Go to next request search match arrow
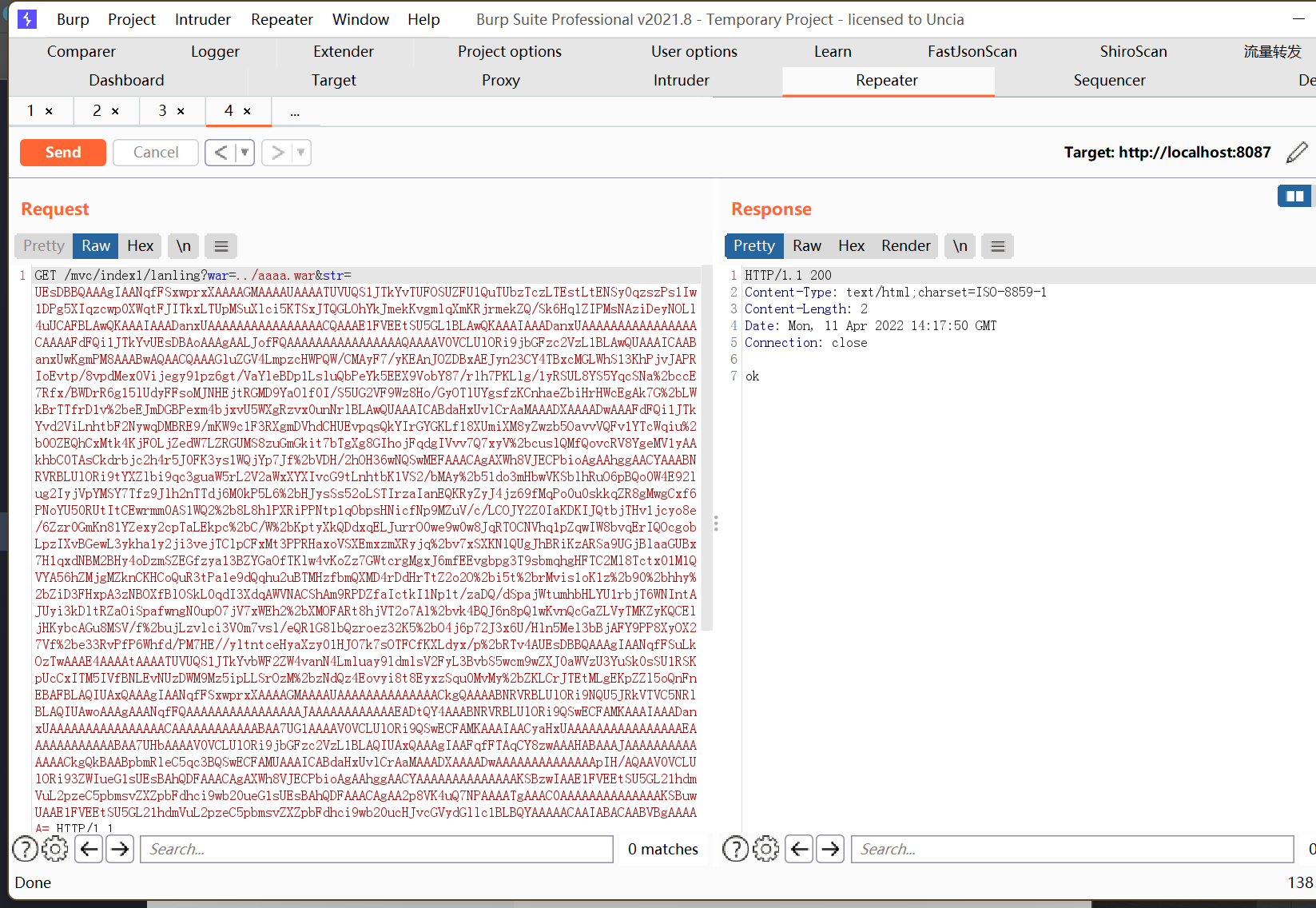 (120, 849)
